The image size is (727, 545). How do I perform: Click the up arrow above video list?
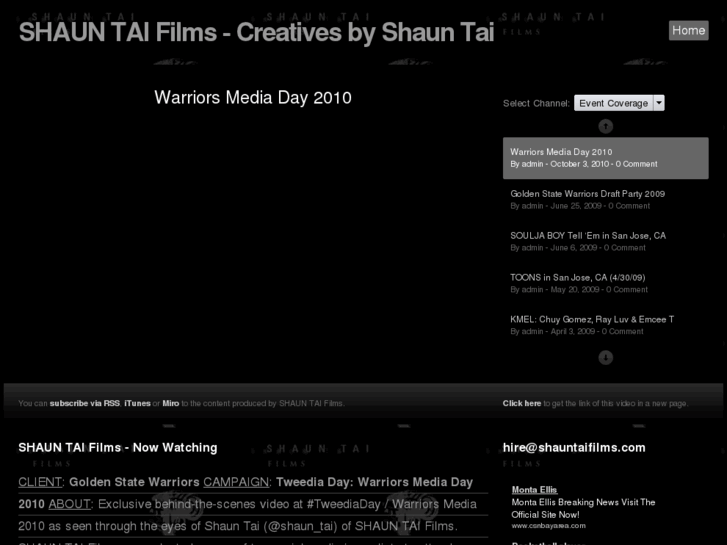pyautogui.click(x=606, y=126)
